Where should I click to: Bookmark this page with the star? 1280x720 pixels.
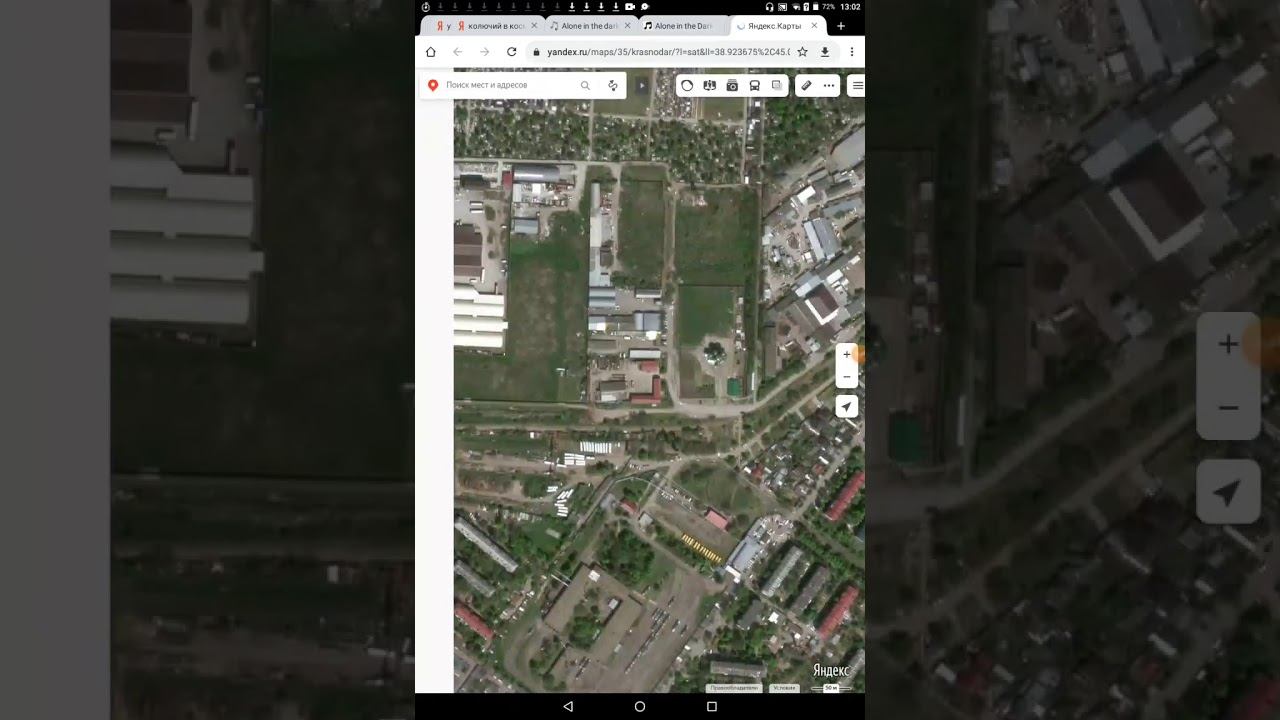802,52
